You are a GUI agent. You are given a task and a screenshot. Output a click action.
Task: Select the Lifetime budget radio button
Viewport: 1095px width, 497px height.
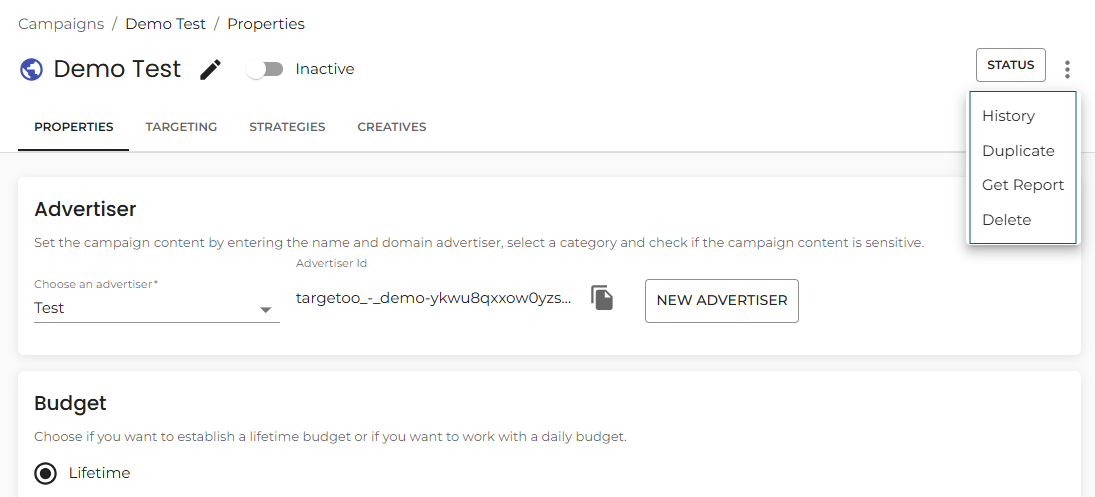click(x=46, y=474)
